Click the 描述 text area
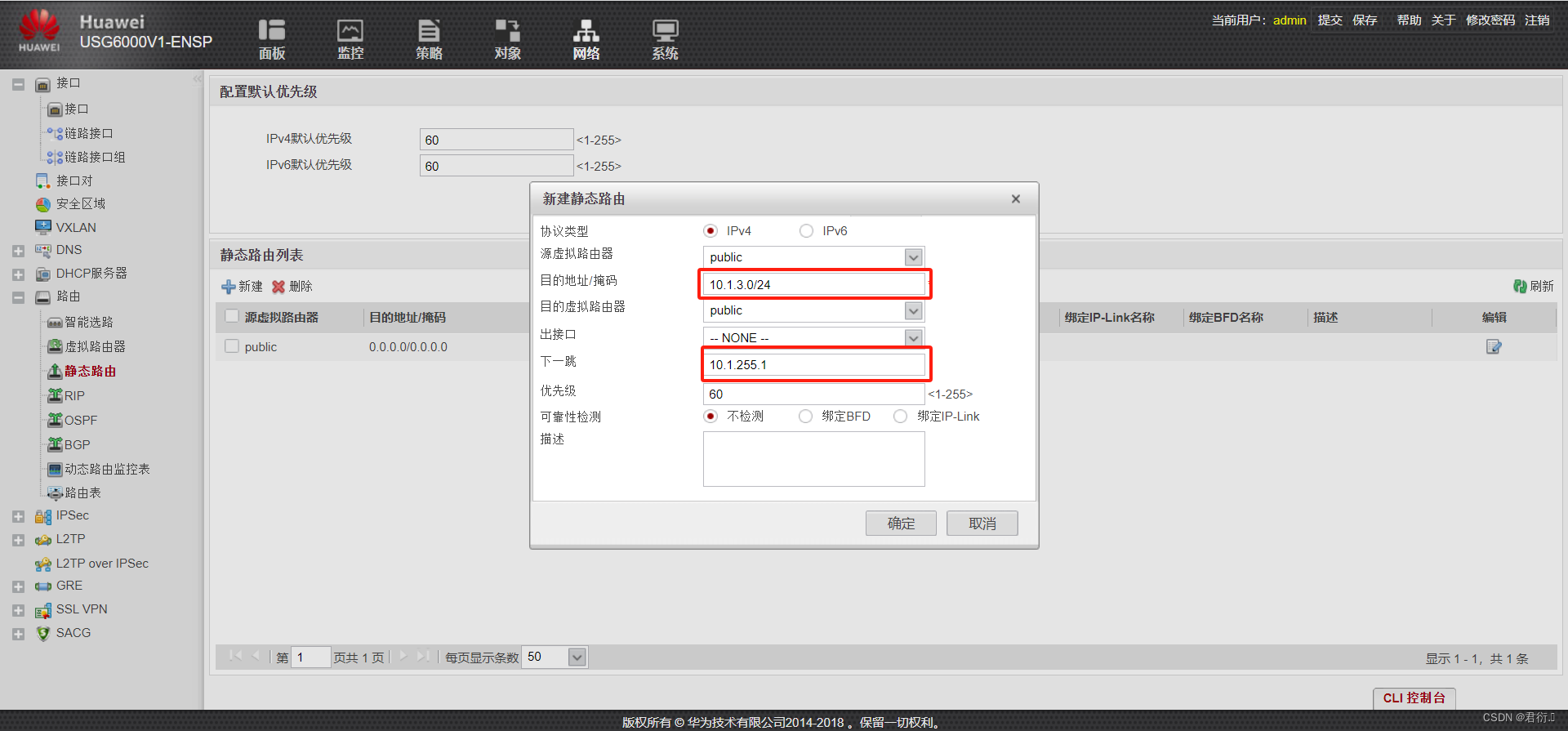 coord(814,459)
